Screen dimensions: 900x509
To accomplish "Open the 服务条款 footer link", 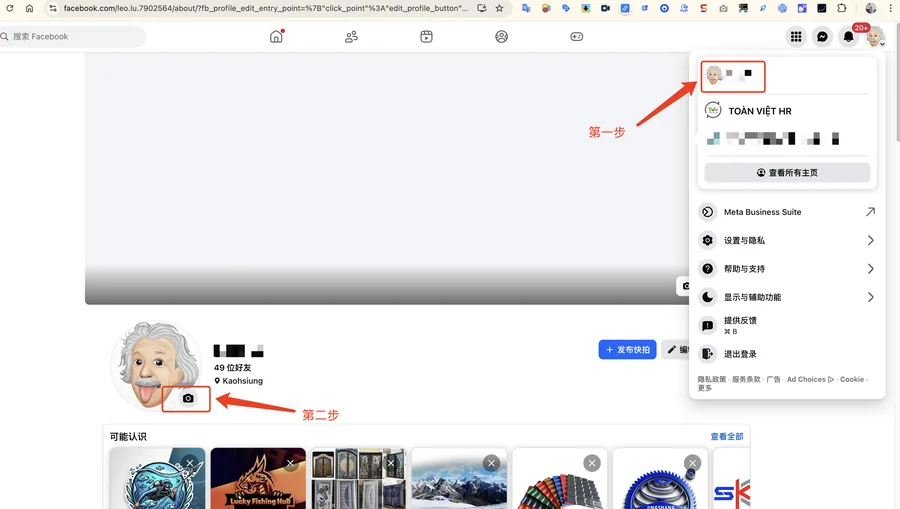I will (746, 379).
